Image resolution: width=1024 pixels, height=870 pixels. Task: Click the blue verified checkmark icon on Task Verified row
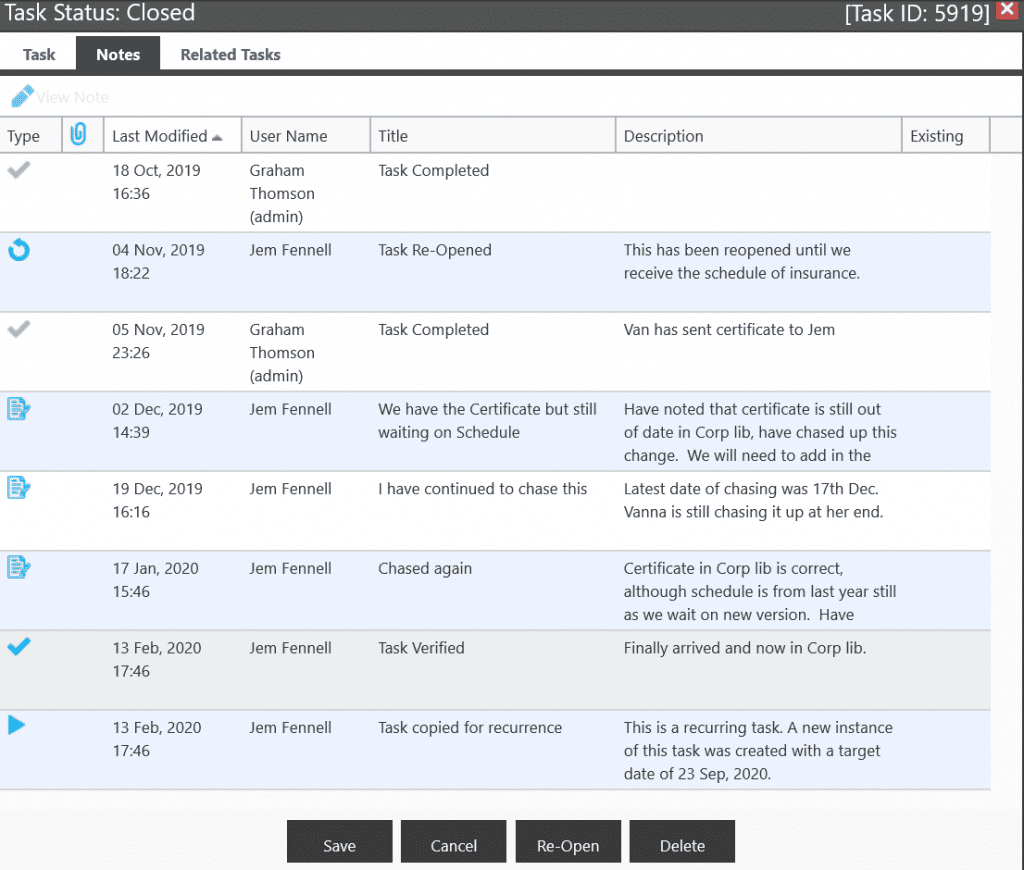coord(18,648)
